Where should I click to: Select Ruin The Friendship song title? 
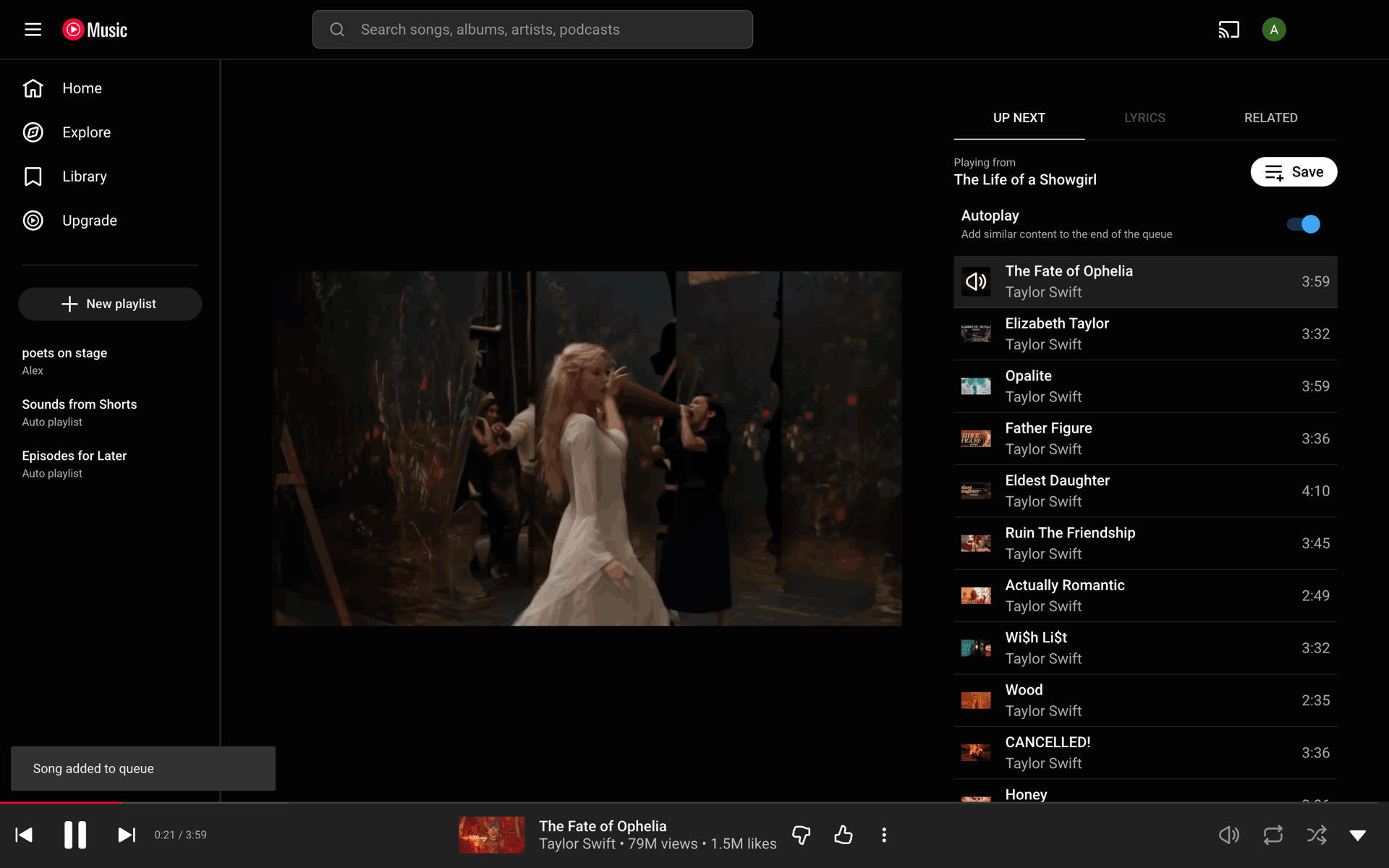(1070, 533)
